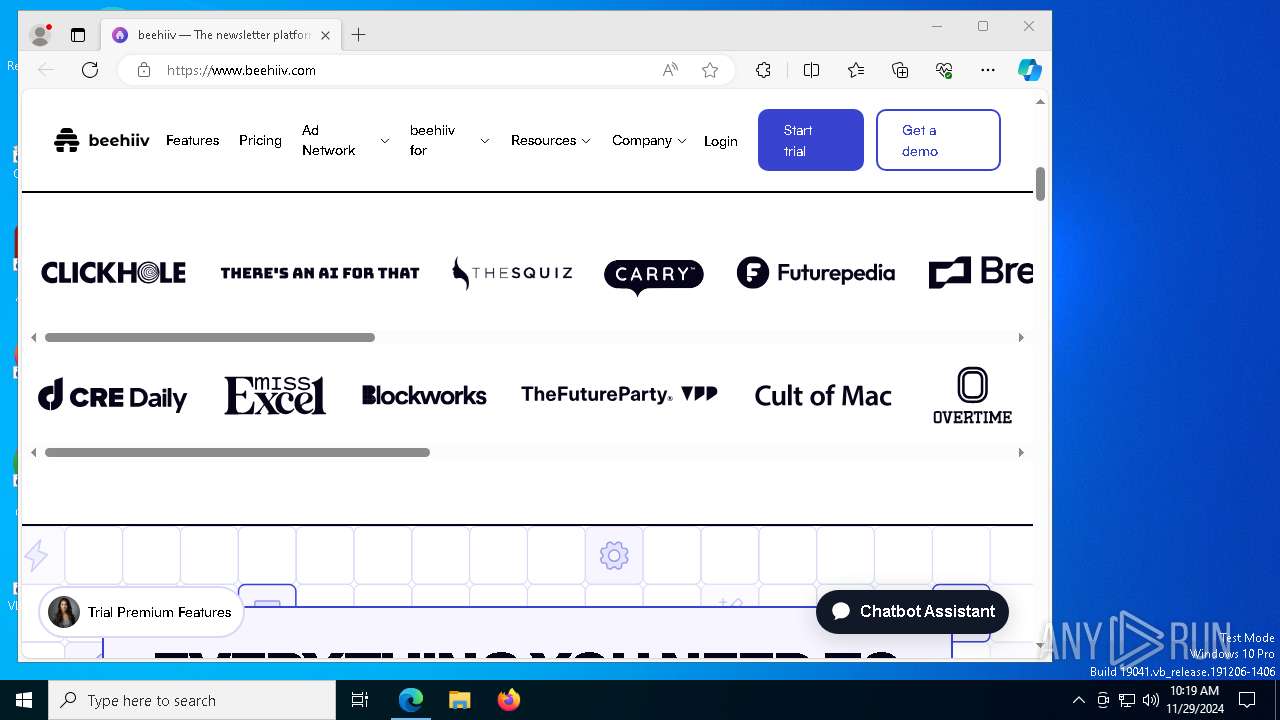Viewport: 1280px width, 720px height.
Task: Click Trial Premium Features pill
Action: [x=141, y=612]
